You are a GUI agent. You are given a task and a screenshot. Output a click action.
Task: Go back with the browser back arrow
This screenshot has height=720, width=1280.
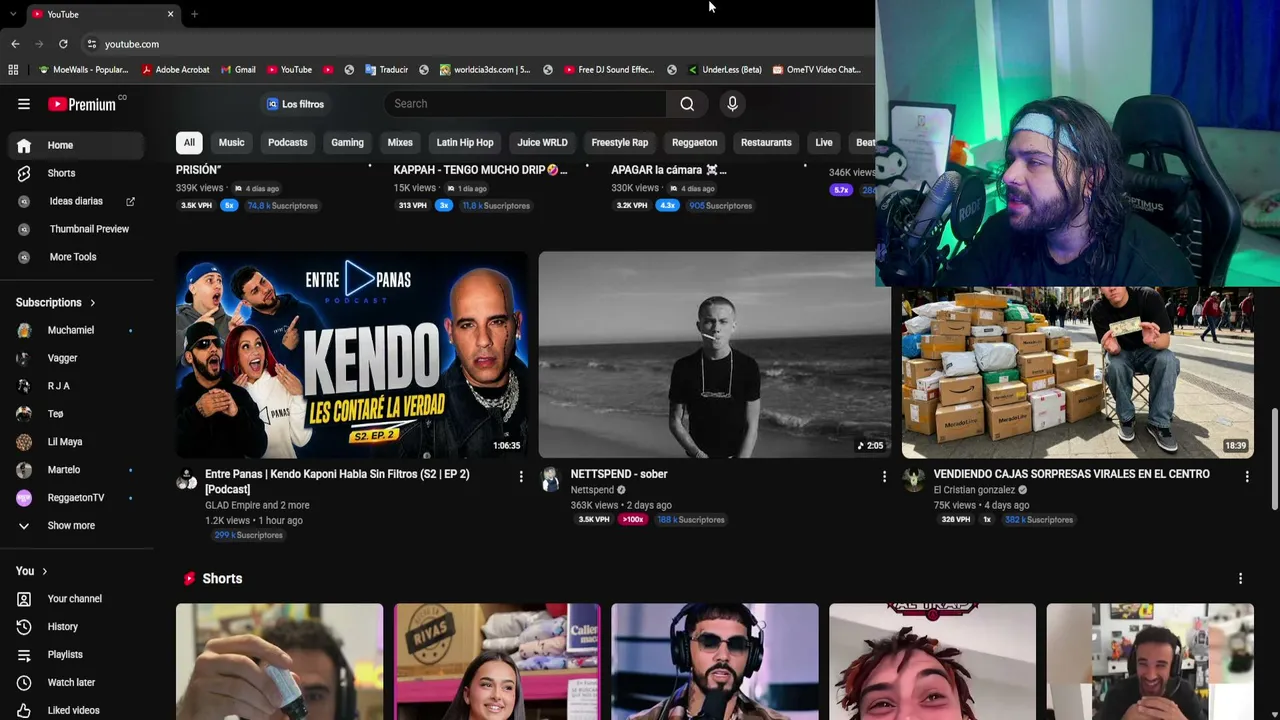(15, 44)
